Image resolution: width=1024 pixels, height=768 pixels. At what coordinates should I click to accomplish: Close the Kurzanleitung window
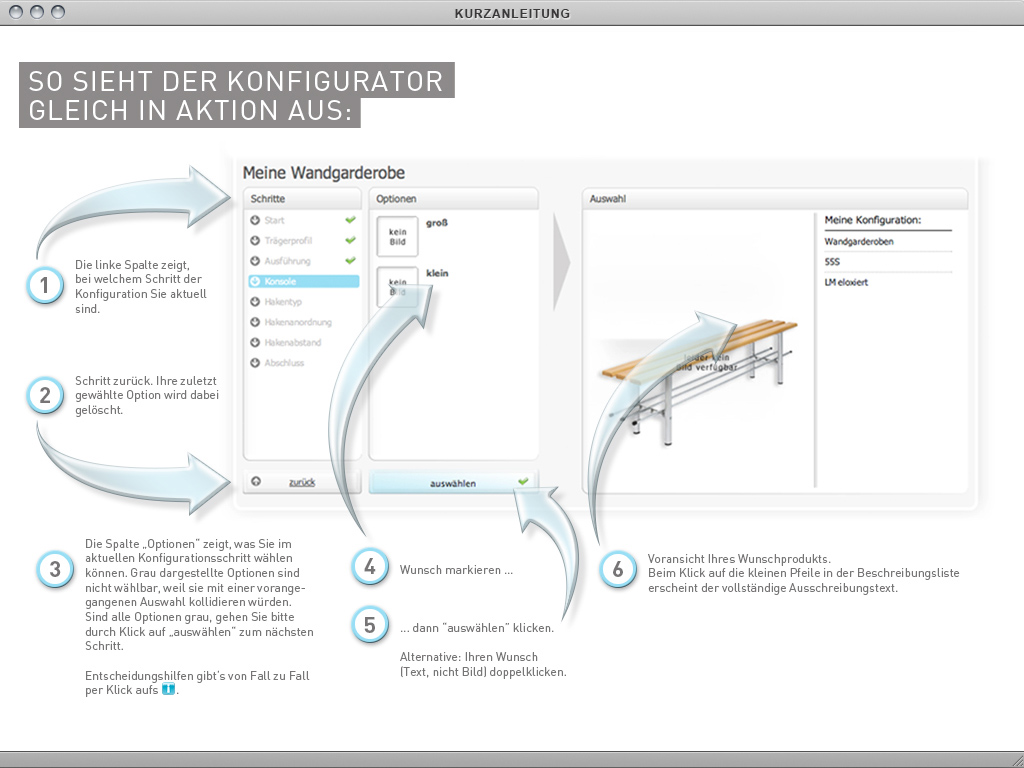[x=17, y=12]
